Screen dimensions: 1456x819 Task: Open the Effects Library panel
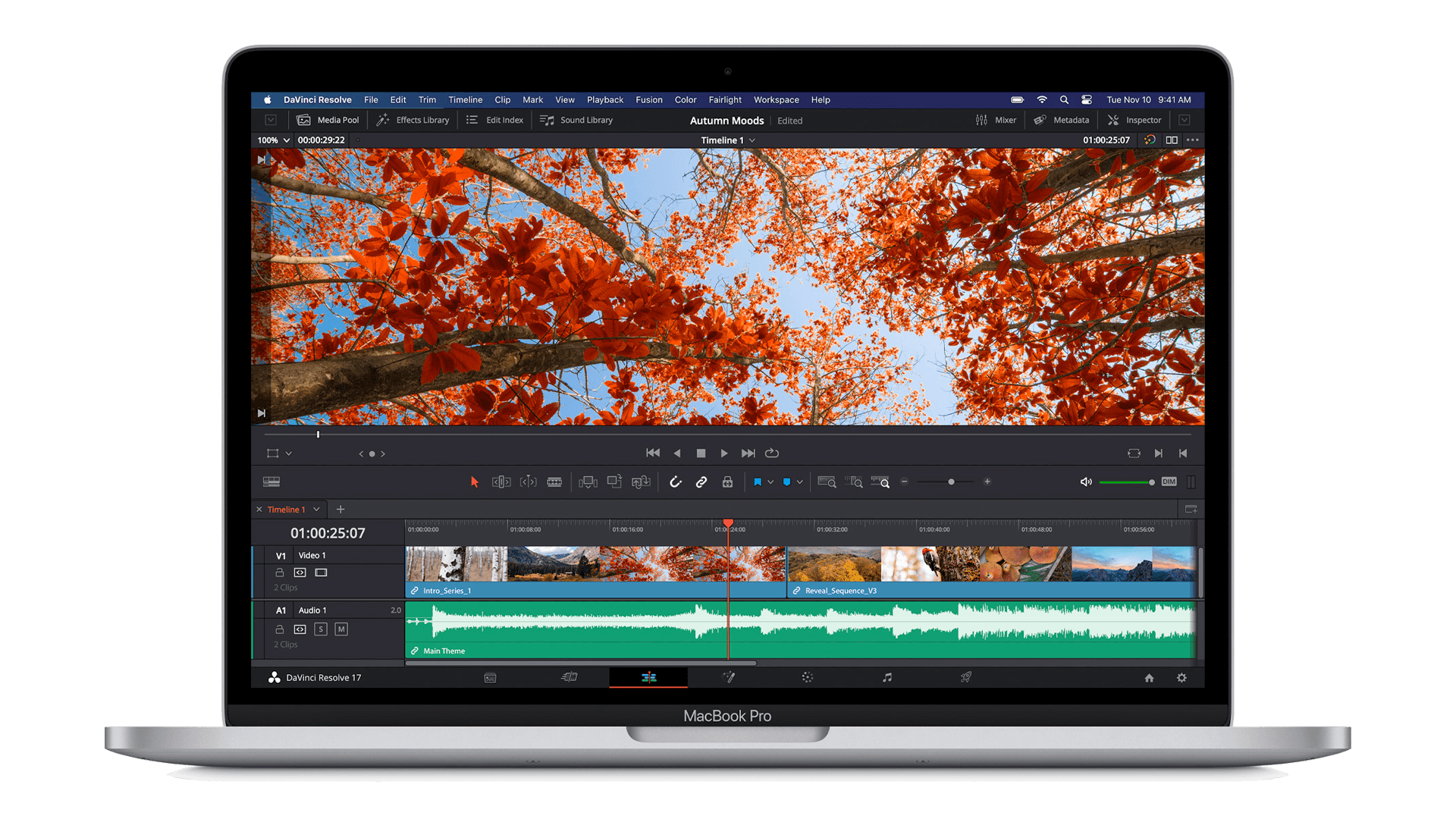tap(413, 121)
